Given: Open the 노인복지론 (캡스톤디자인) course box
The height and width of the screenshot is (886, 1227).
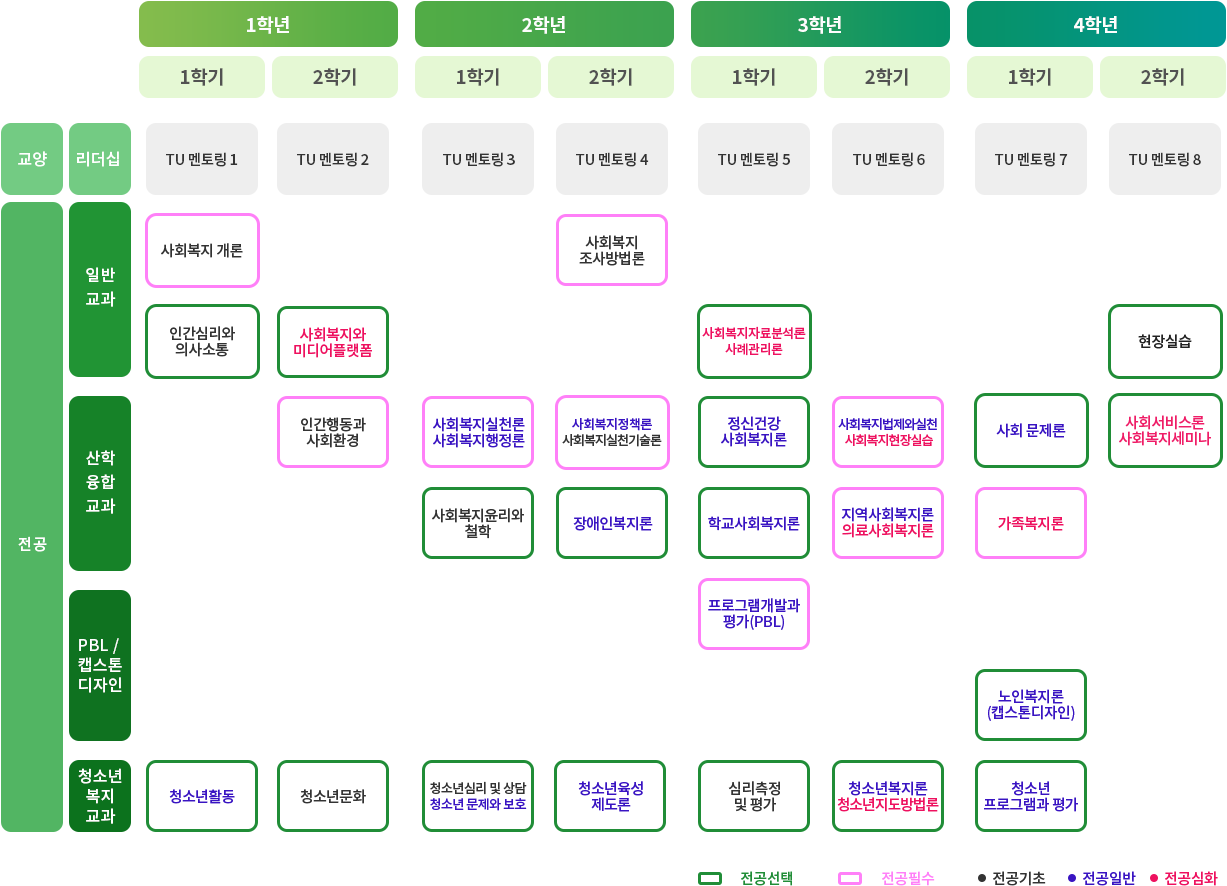Looking at the screenshot, I should point(1030,704).
